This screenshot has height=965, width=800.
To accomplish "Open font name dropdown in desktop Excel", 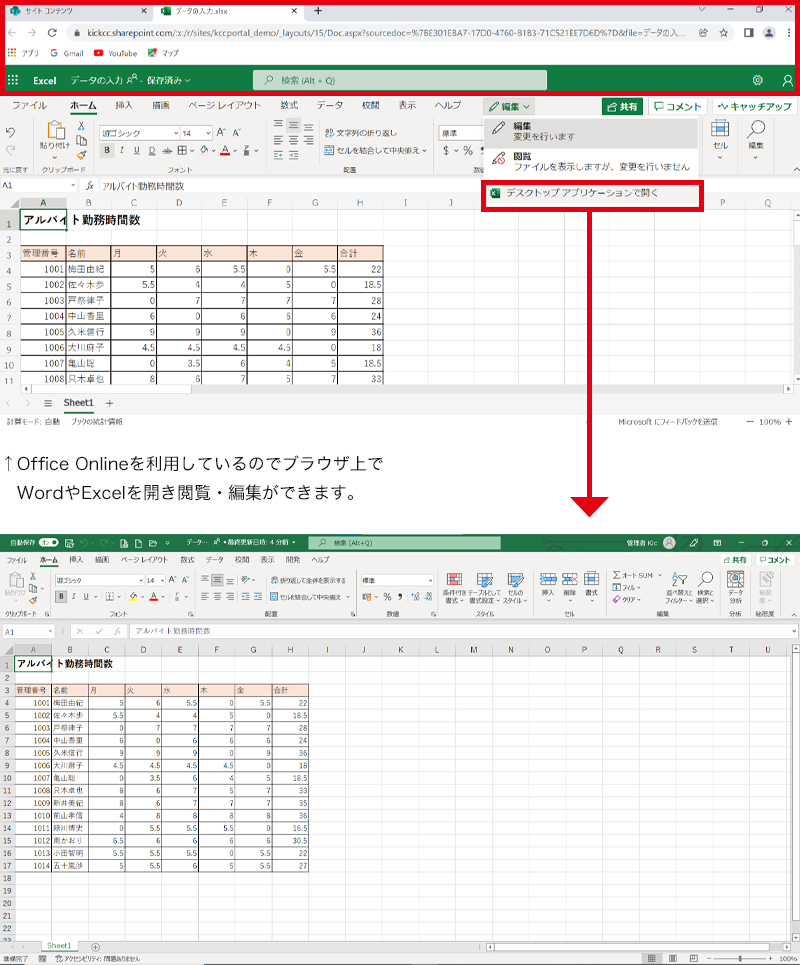I will pos(141,580).
